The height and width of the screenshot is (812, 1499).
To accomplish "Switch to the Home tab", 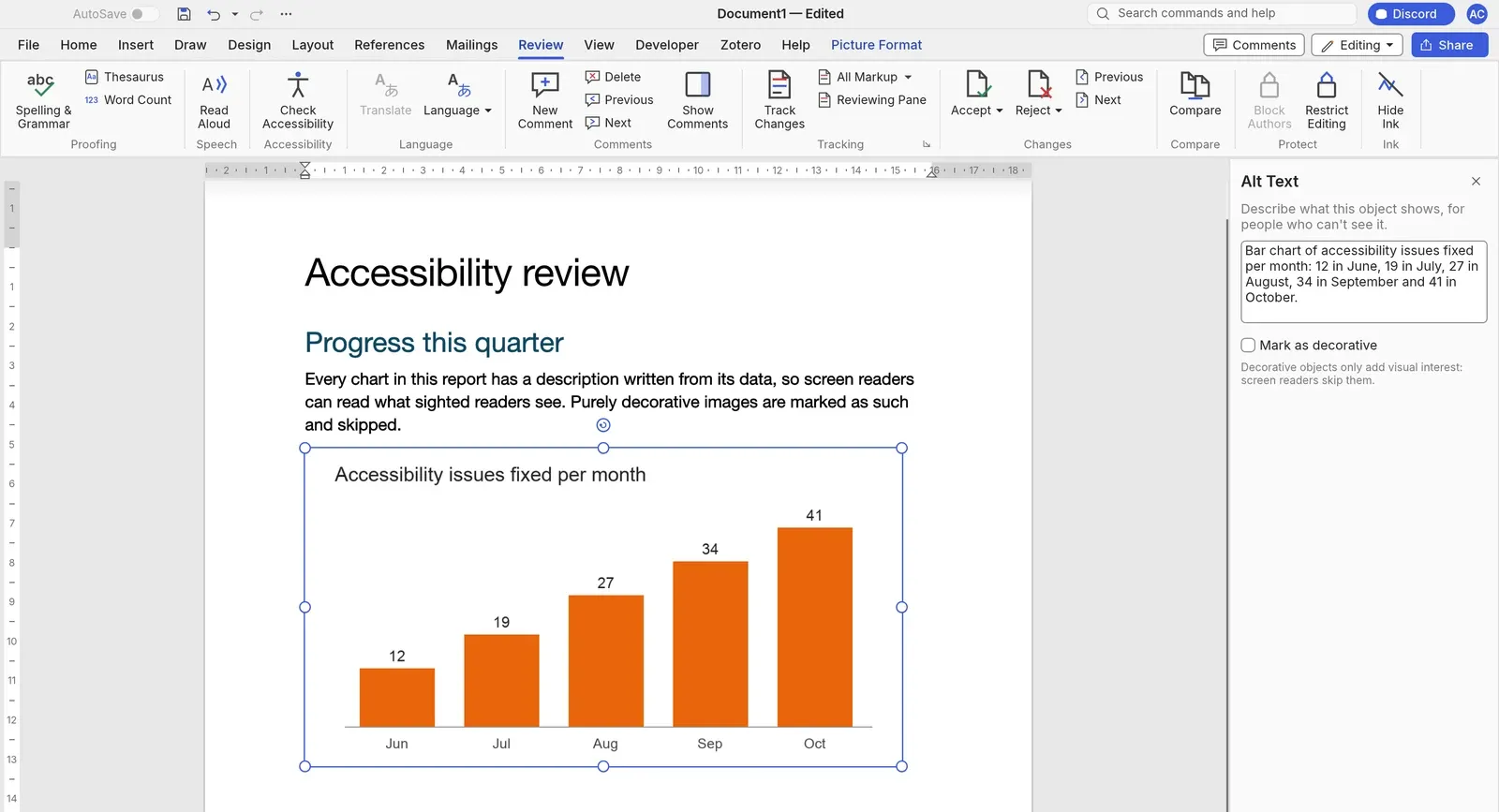I will 79,45.
